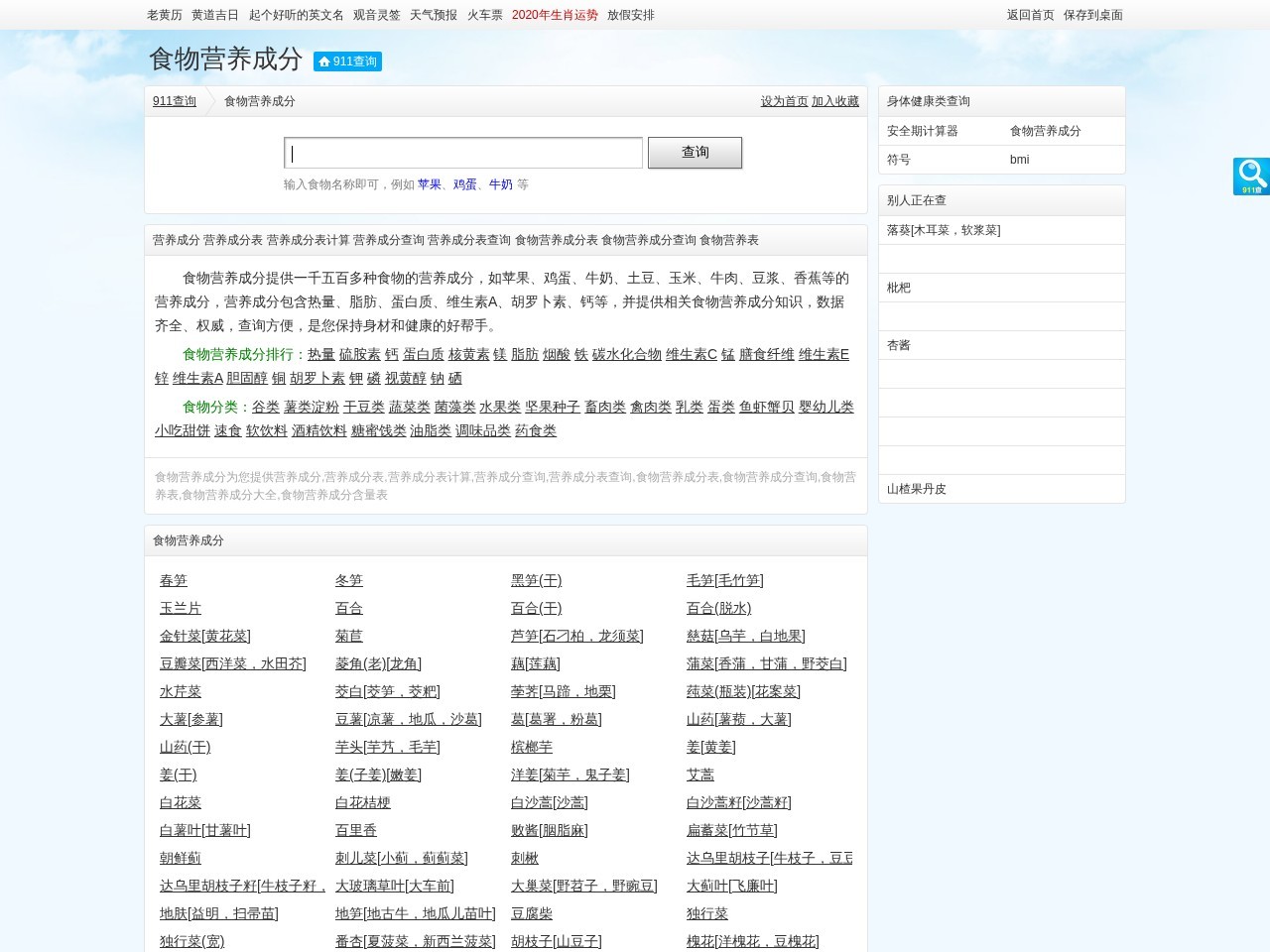Focus the food name search input field
The height and width of the screenshot is (952, 1270).
[x=463, y=153]
